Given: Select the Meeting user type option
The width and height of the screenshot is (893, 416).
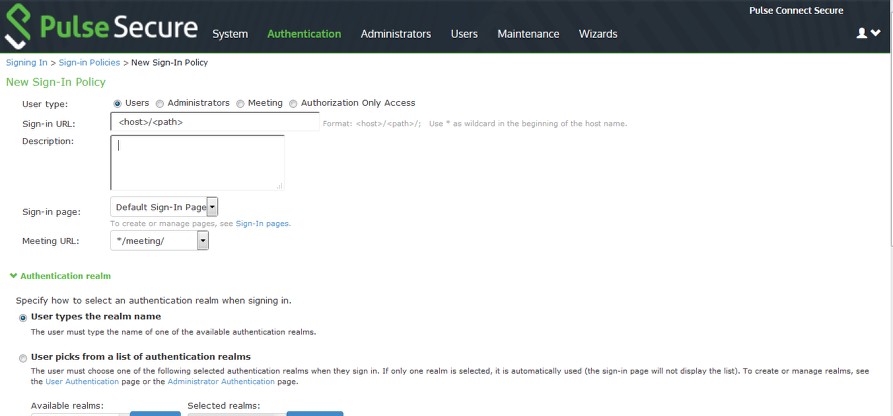Looking at the screenshot, I should click(x=240, y=103).
